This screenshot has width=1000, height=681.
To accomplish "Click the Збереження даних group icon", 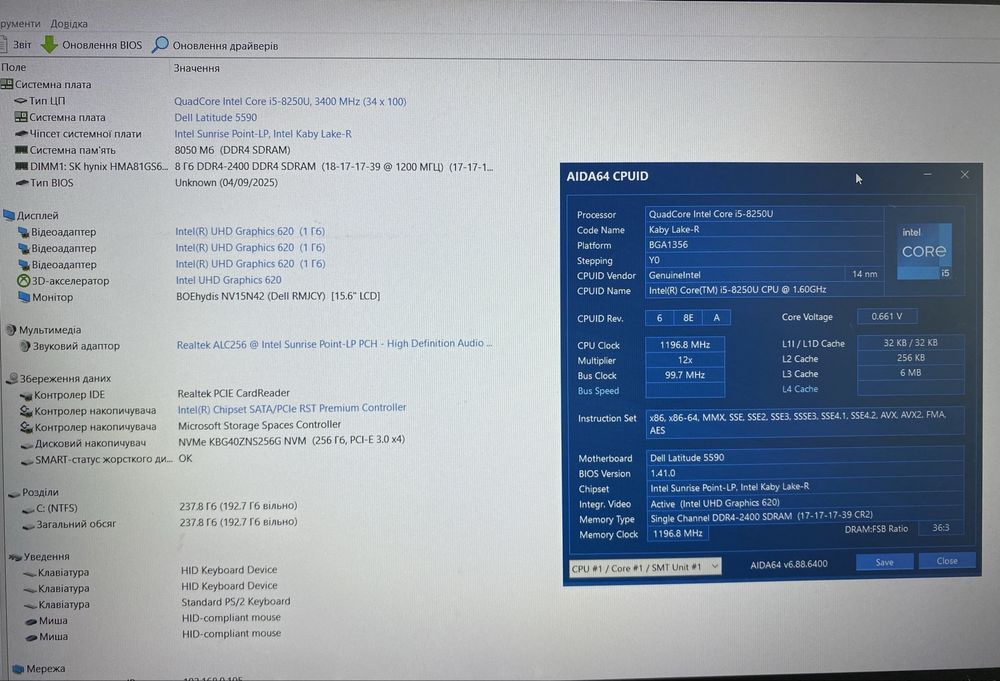I will (11, 378).
